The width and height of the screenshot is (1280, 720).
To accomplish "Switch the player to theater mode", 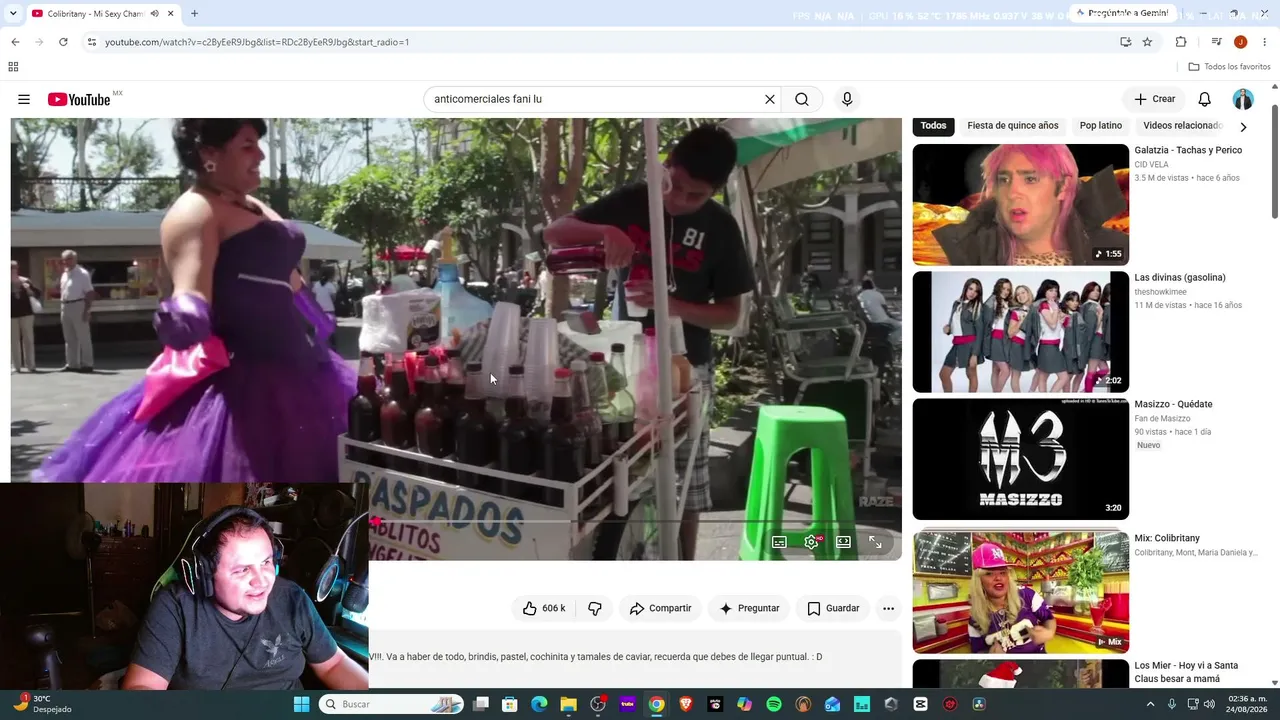I will point(844,542).
